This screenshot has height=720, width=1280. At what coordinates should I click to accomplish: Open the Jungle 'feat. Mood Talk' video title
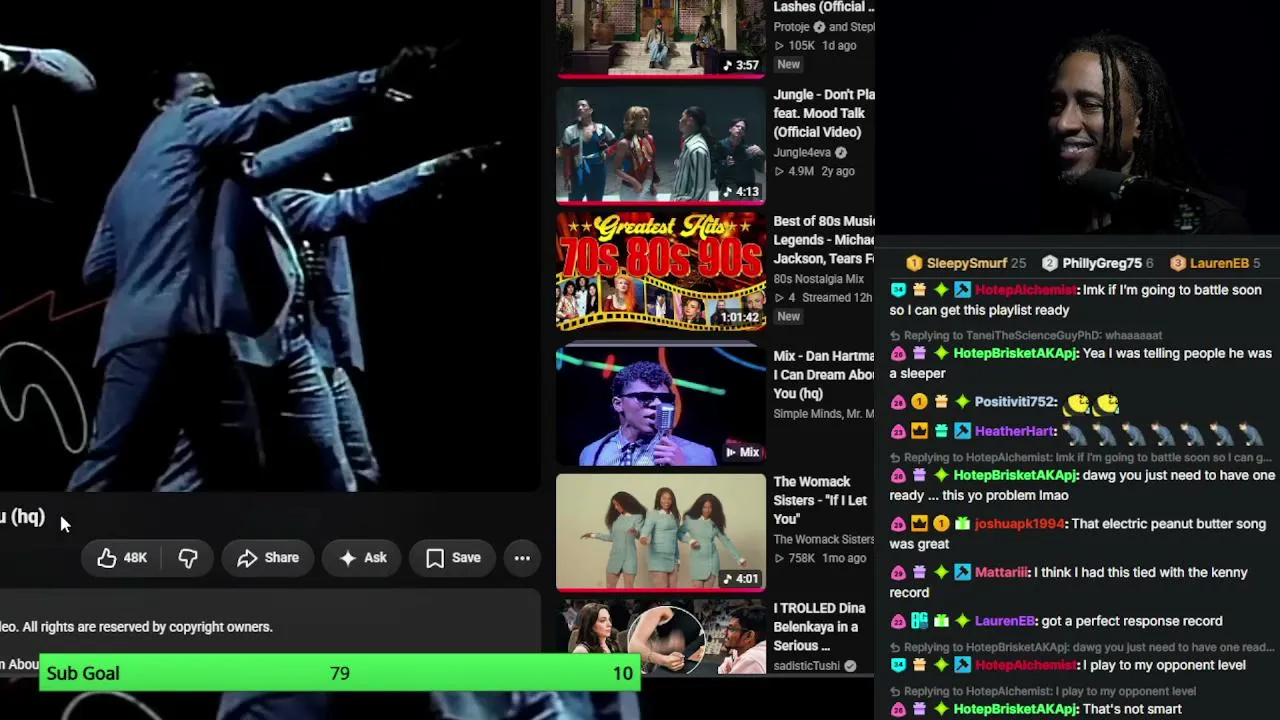click(x=824, y=113)
